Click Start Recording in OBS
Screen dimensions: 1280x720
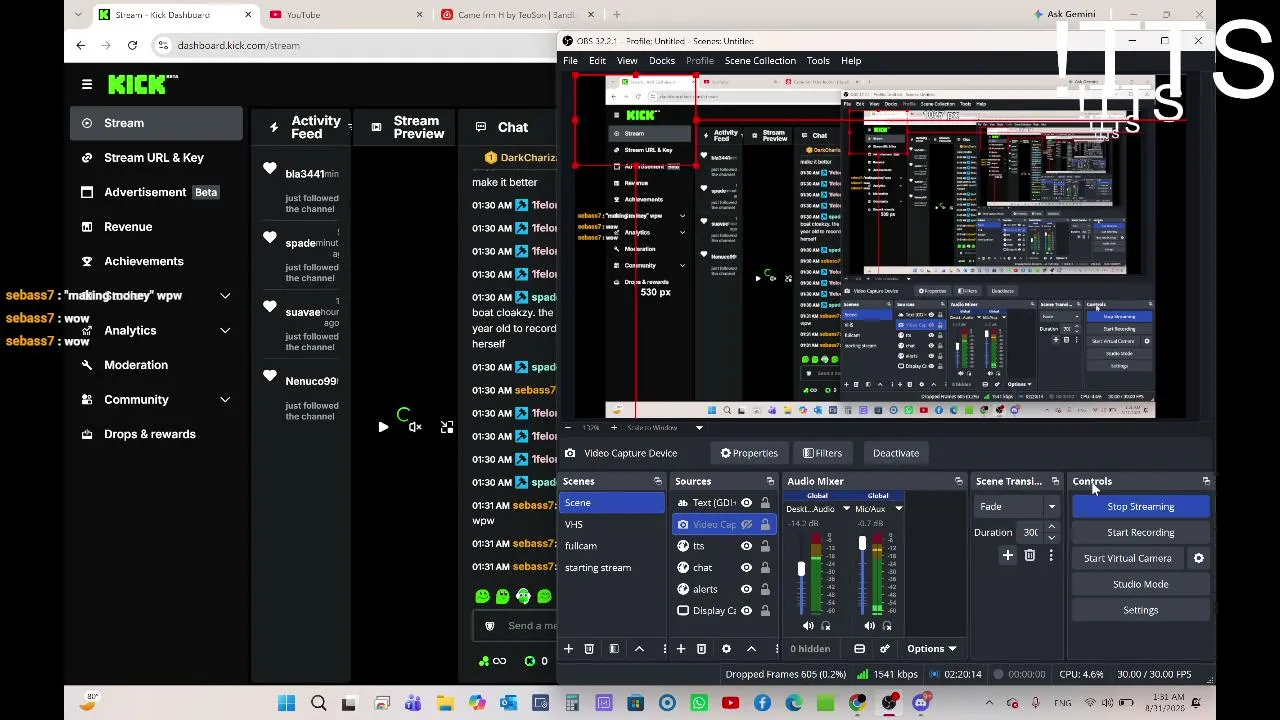pos(1140,533)
